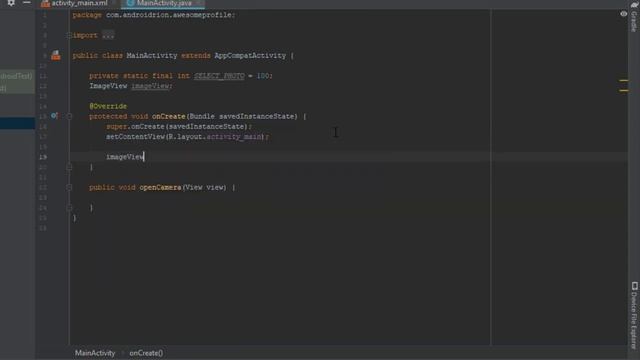Click the openCamera closing fold marker
This screenshot has width=640, height=360.
(x=69, y=208)
